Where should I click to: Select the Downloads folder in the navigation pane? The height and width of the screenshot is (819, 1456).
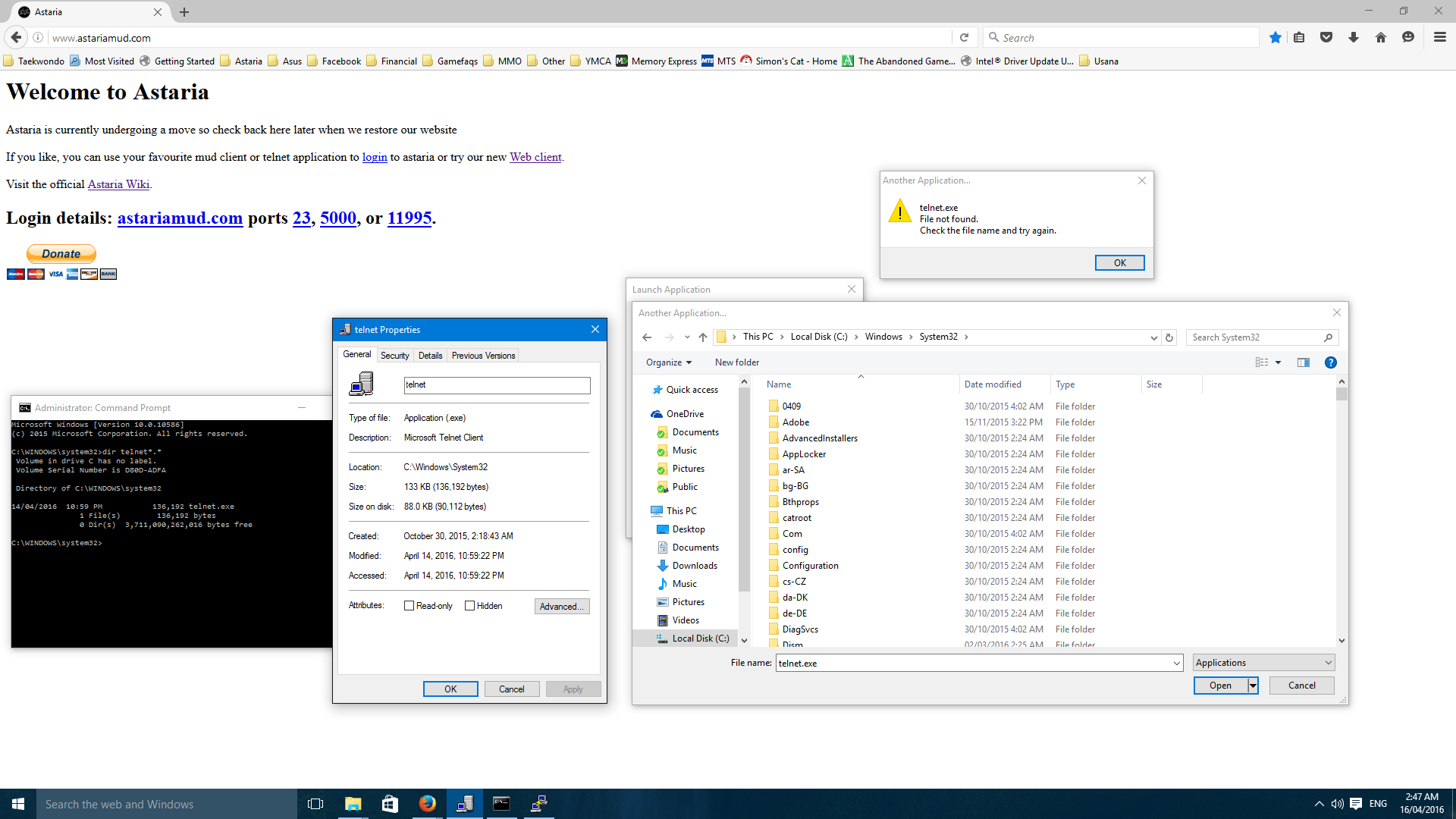(x=694, y=566)
